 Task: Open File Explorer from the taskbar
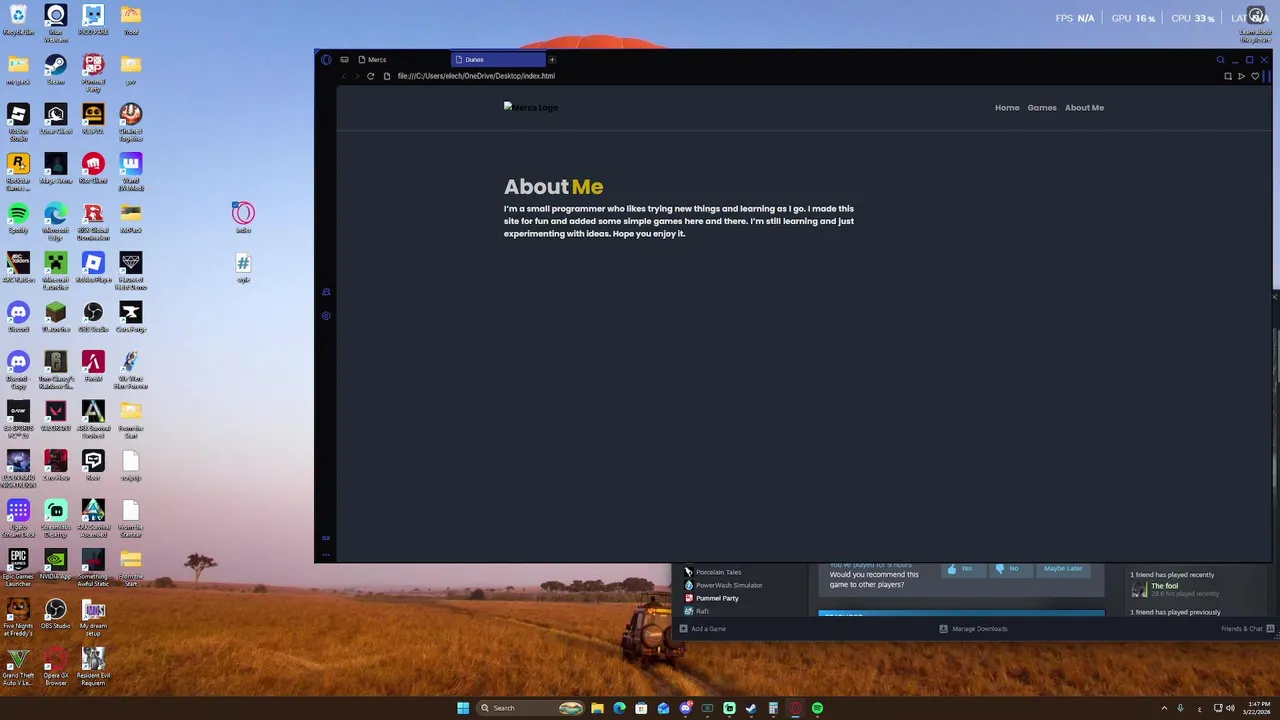click(x=597, y=708)
